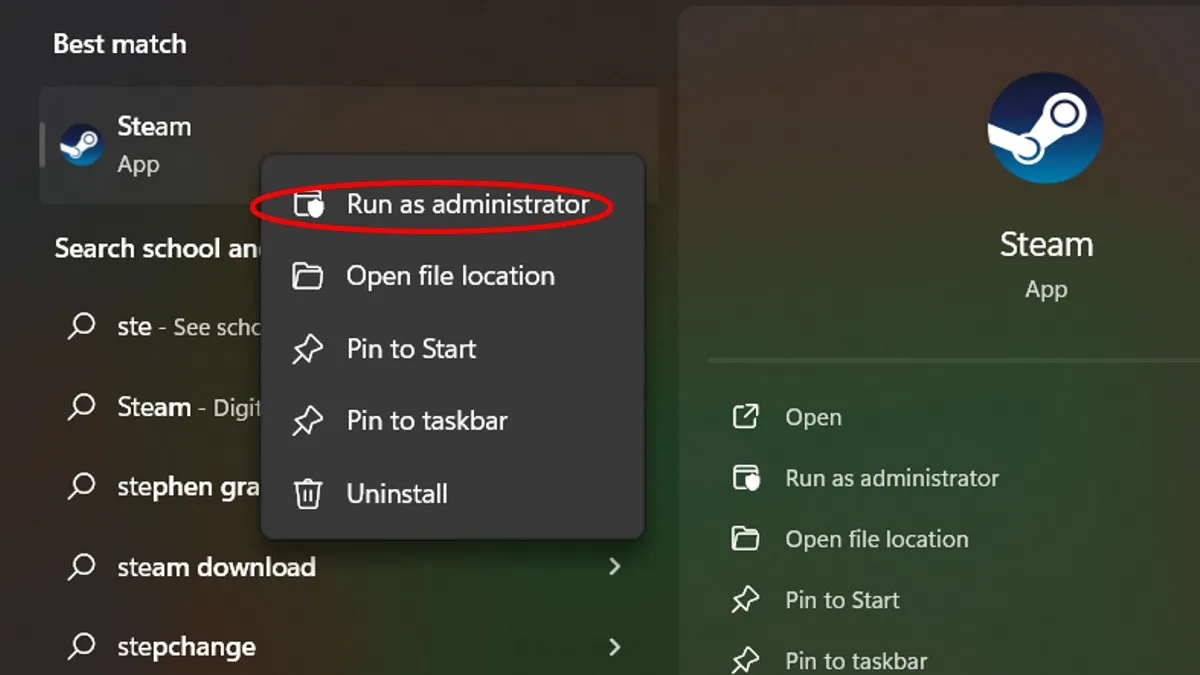1200x675 pixels.
Task: Click the pin icon beside Pin to taskbar in context menu
Action: 307,421
